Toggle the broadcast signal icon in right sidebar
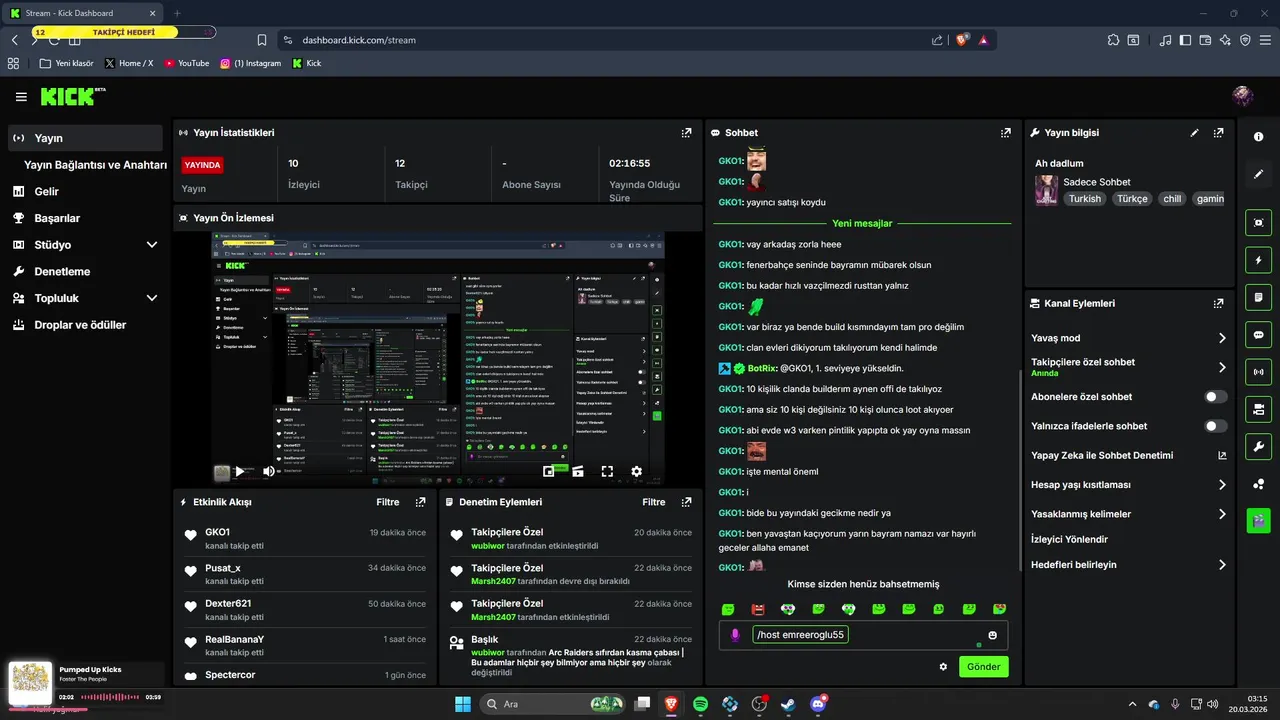 coord(1258,372)
